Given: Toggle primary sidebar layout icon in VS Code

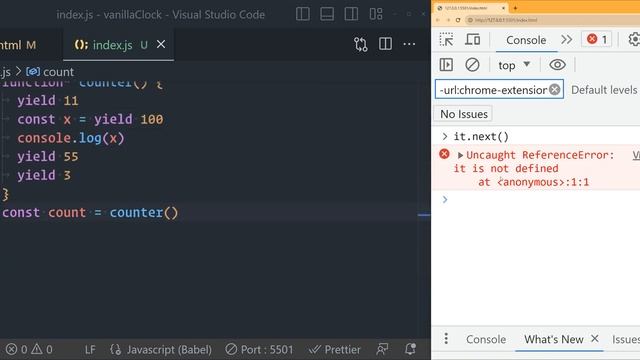Looking at the screenshot, I should pyautogui.click(x=302, y=14).
